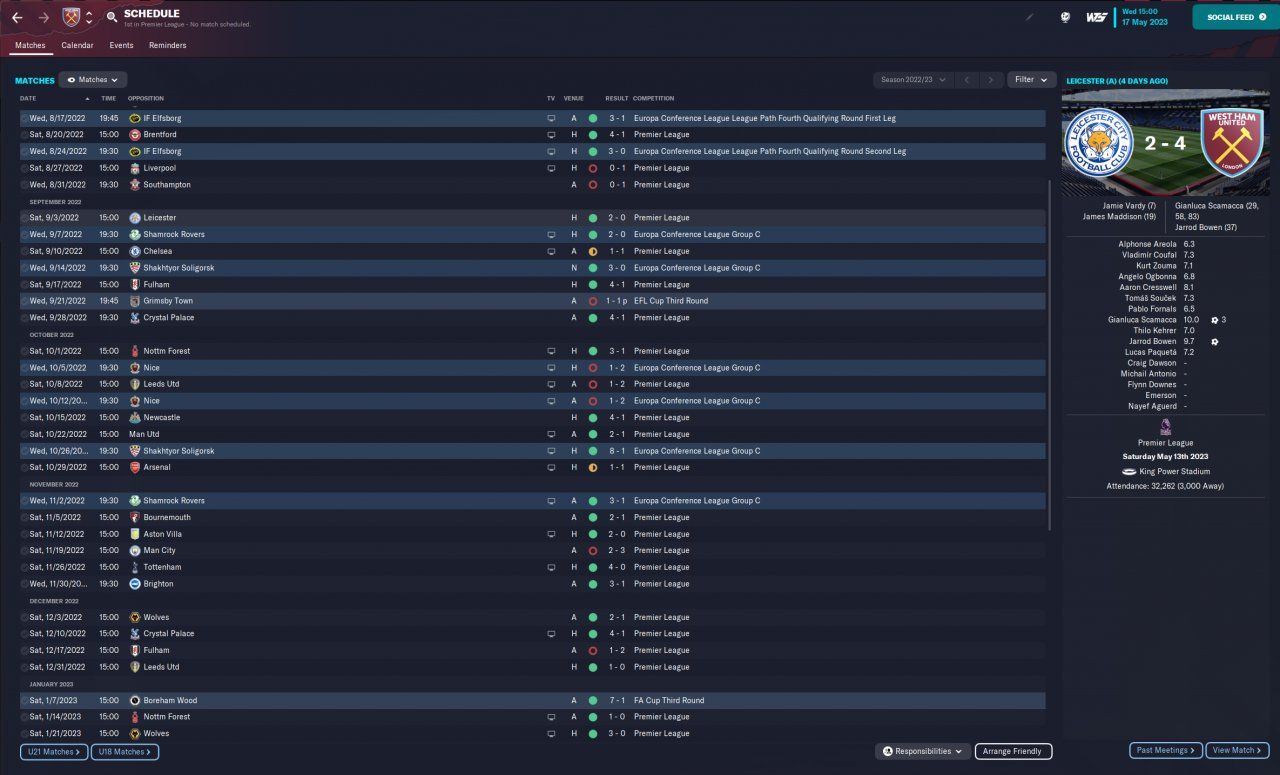The width and height of the screenshot is (1280, 775).
Task: Switch to the Matches tab
Action: 29,46
